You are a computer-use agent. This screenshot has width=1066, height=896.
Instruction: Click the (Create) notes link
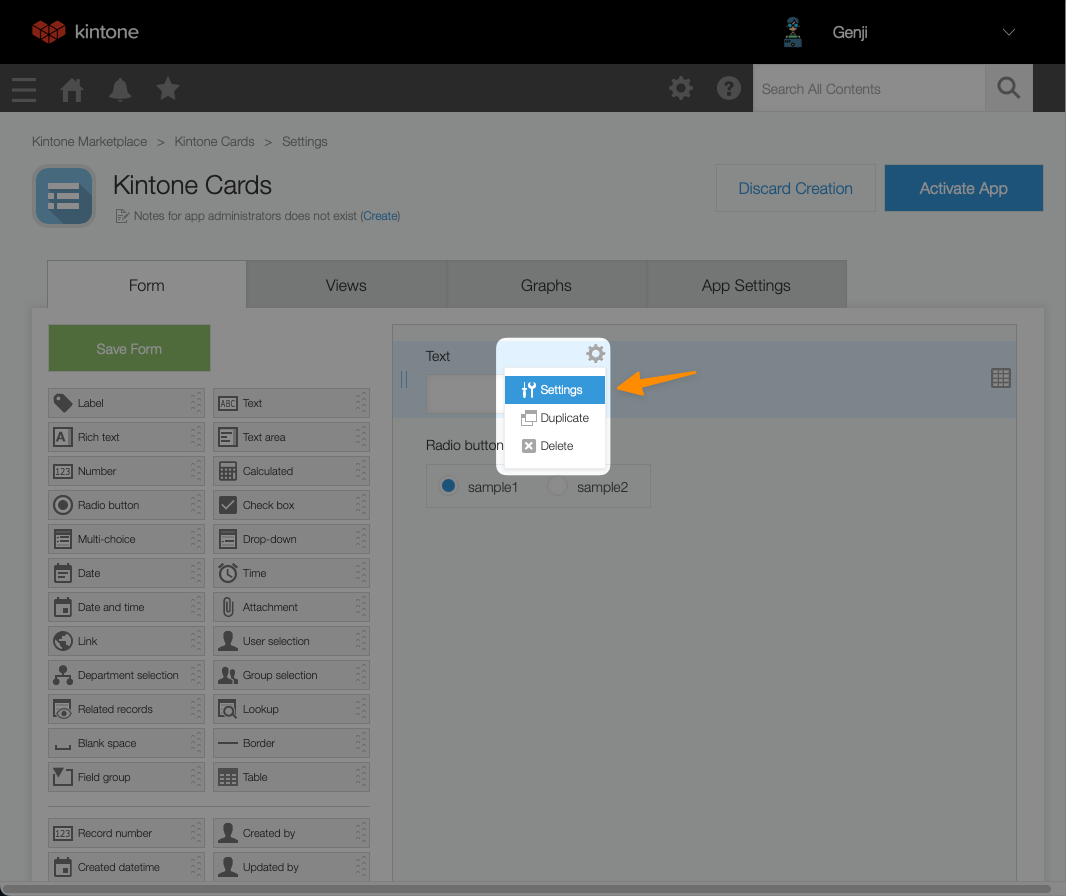380,216
